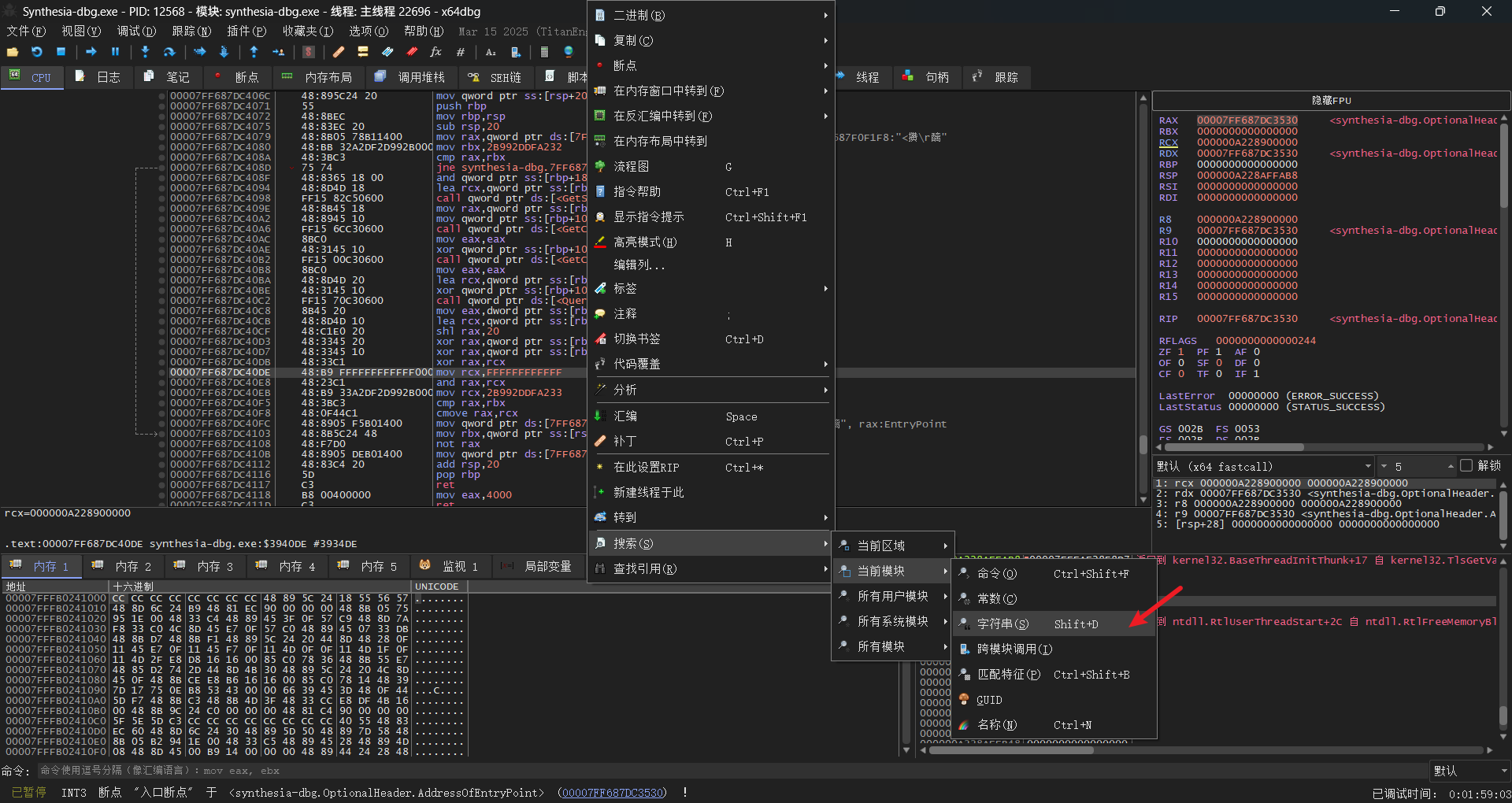The image size is (1512, 803).
Task: Click the fx functions toolbar icon
Action: (x=435, y=52)
